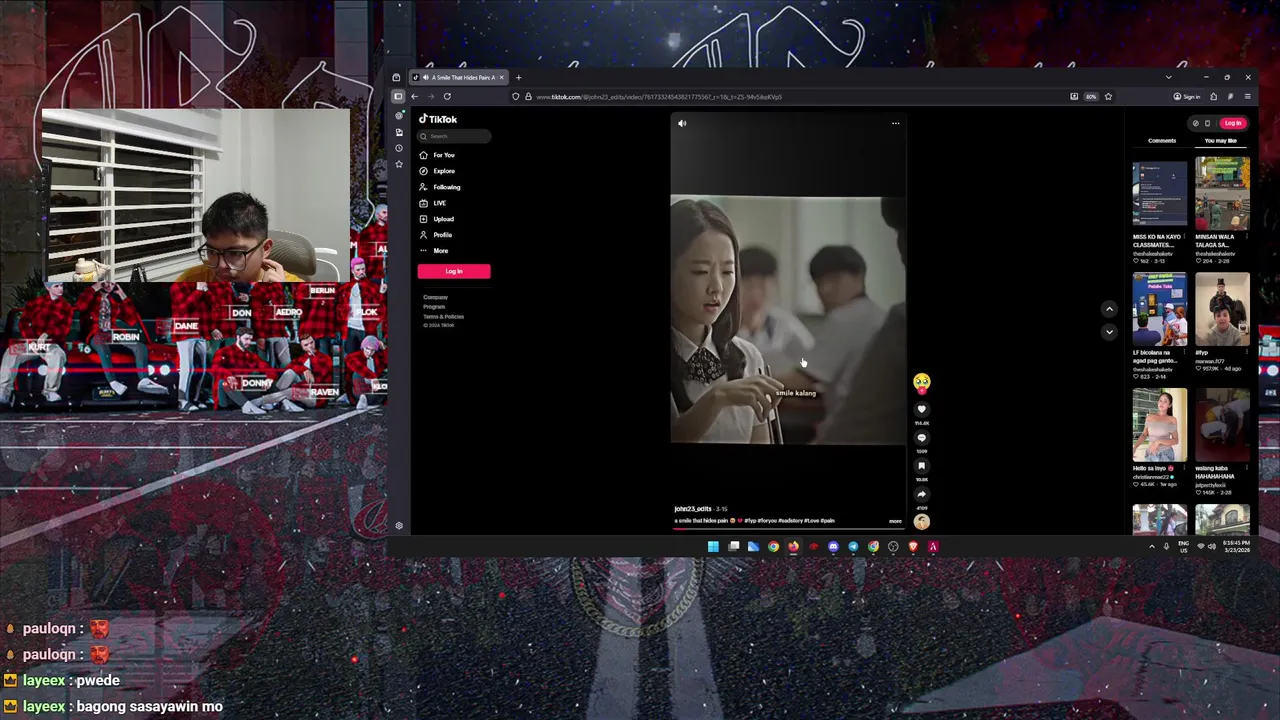Viewport: 1280px width, 720px height.
Task: Open the video's three-dot options menu
Action: tap(895, 124)
